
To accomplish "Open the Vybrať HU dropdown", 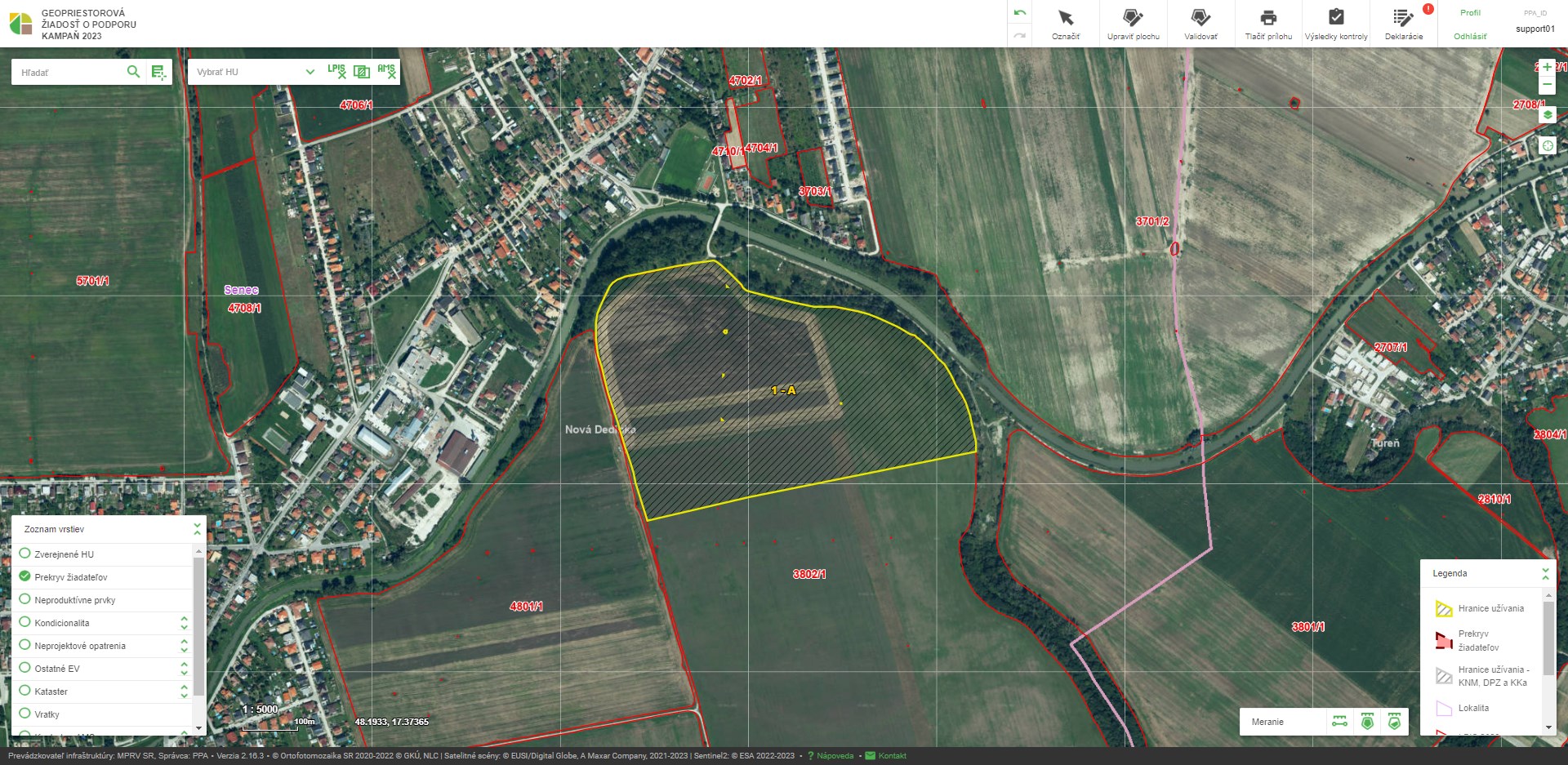I will click(255, 72).
